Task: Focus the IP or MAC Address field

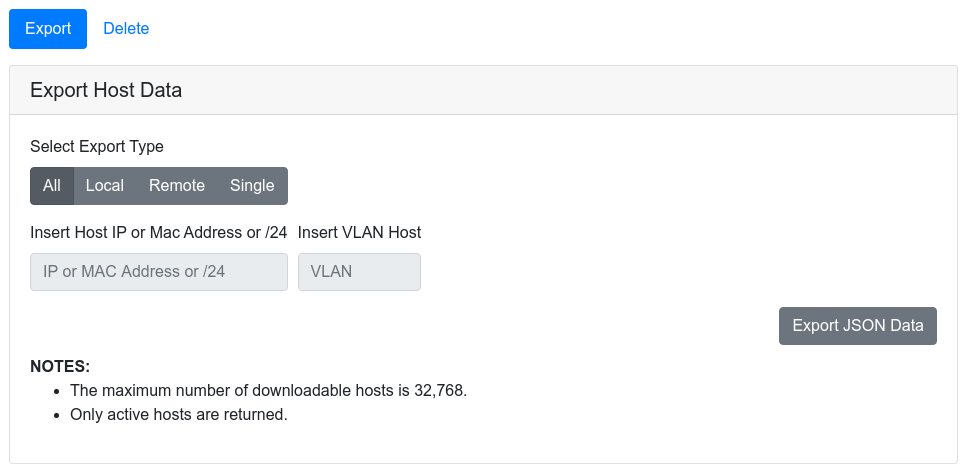Action: [x=159, y=272]
